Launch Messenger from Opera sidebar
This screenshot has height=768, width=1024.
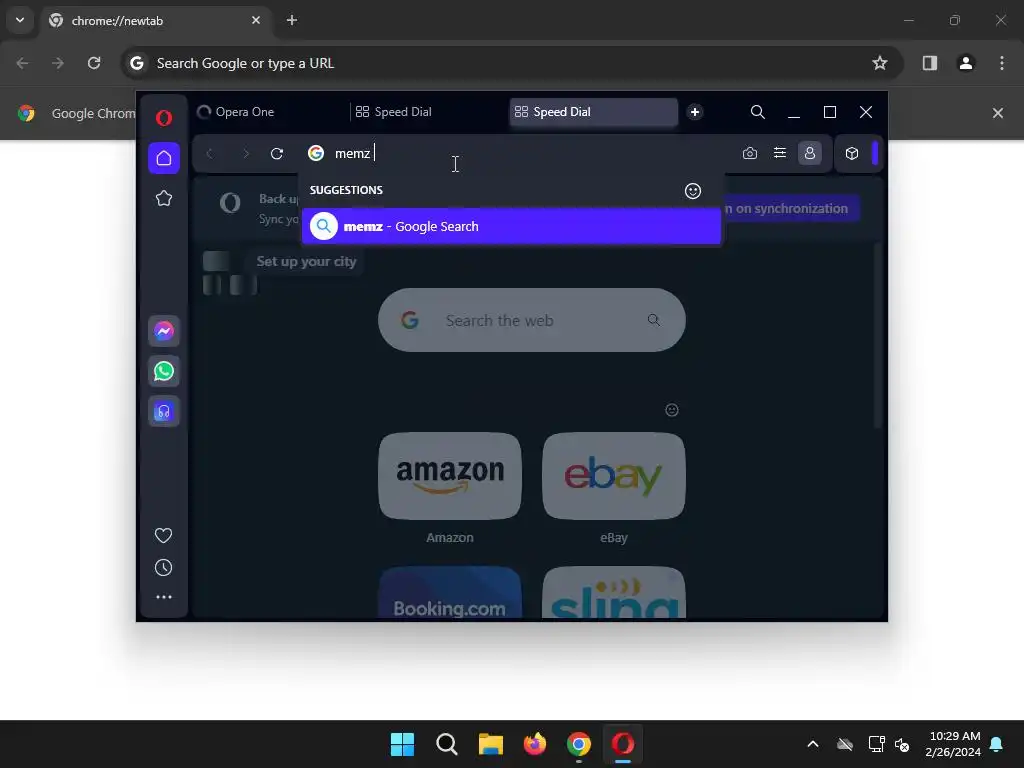(x=164, y=331)
